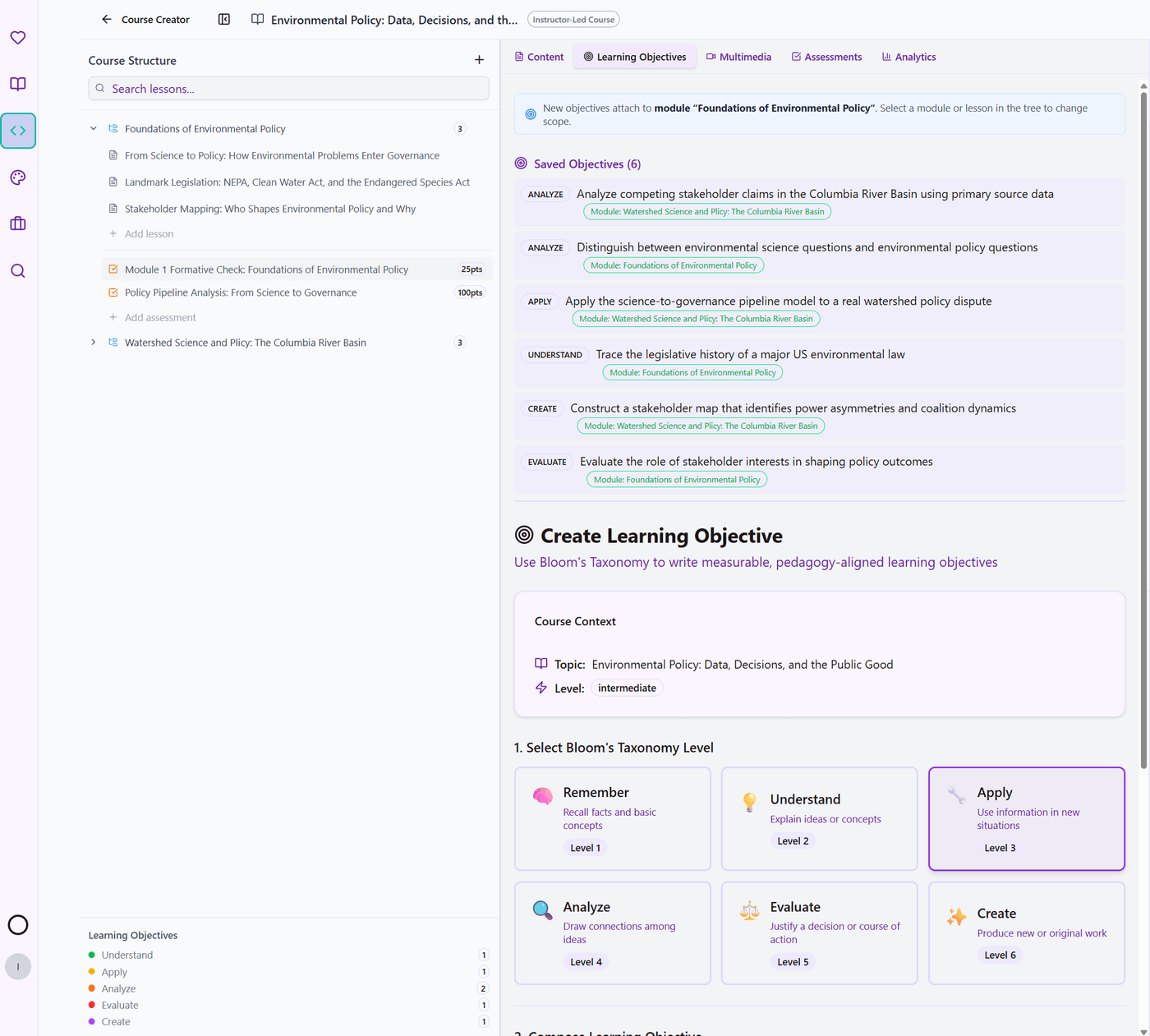Switch to the Multimedia tab

coord(738,57)
